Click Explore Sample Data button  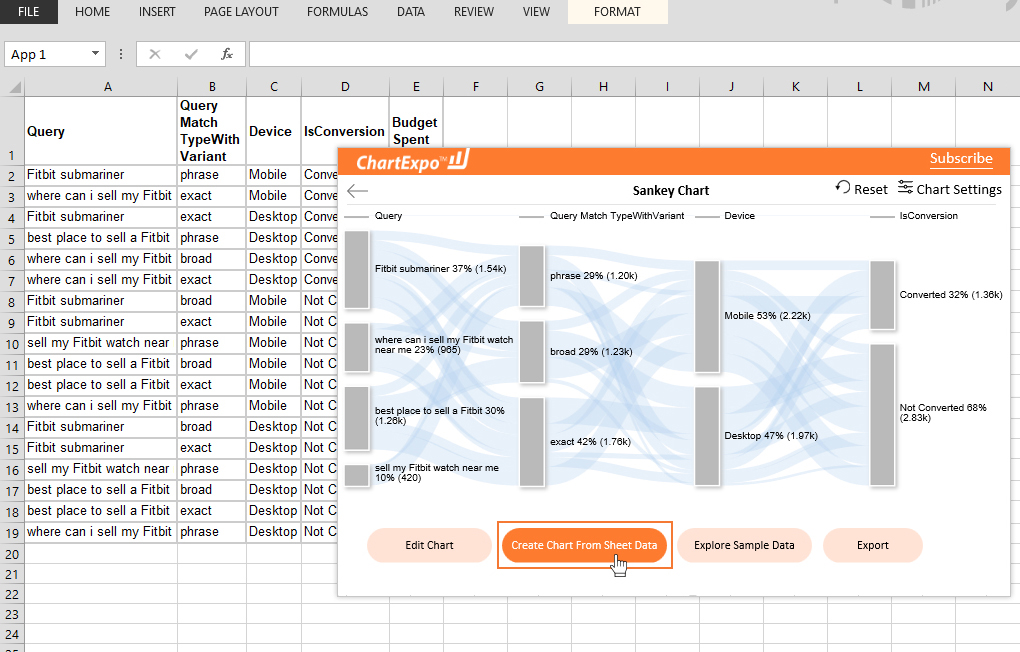point(744,545)
